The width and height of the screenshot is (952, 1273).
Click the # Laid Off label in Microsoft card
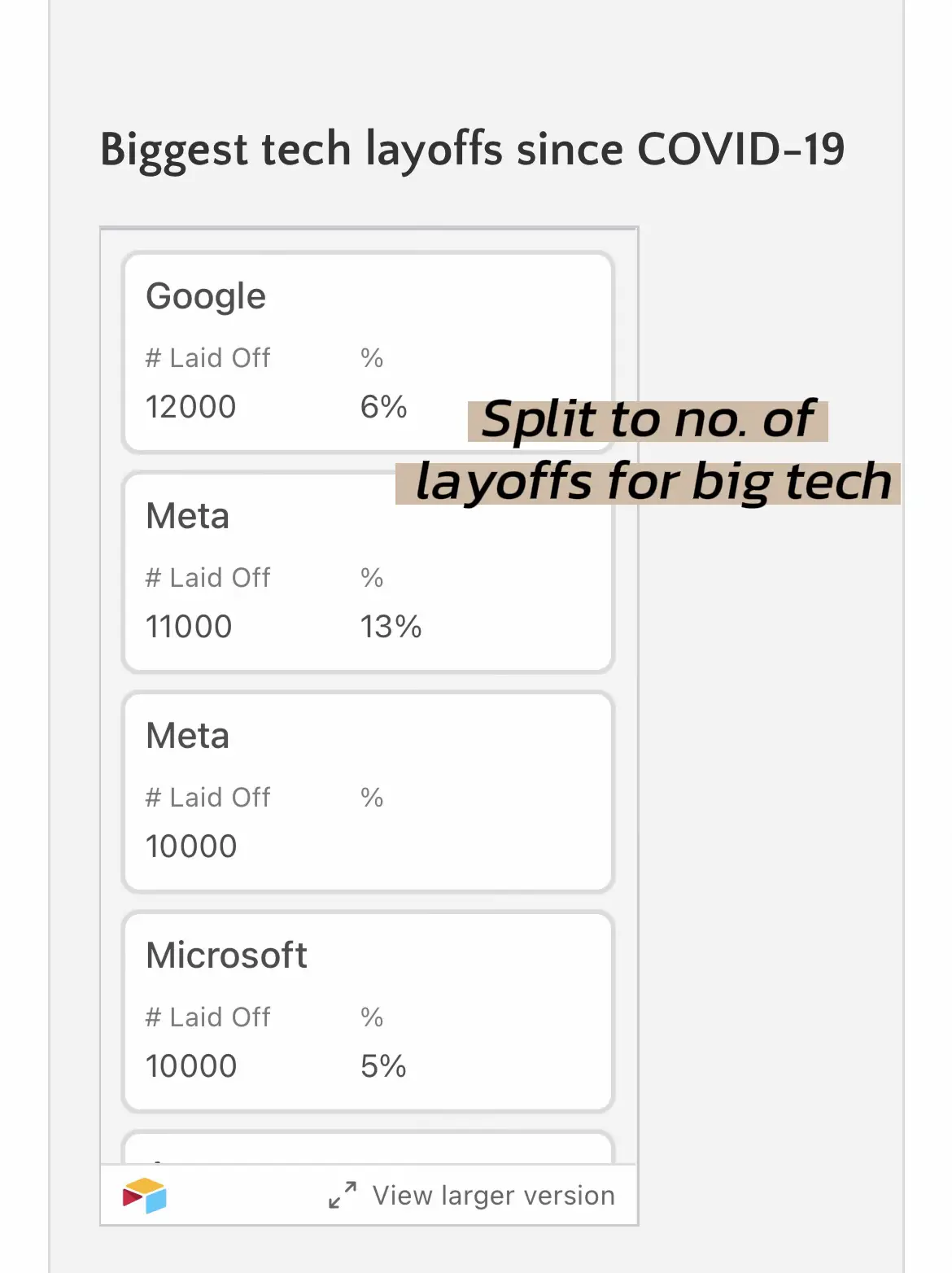tap(207, 1017)
